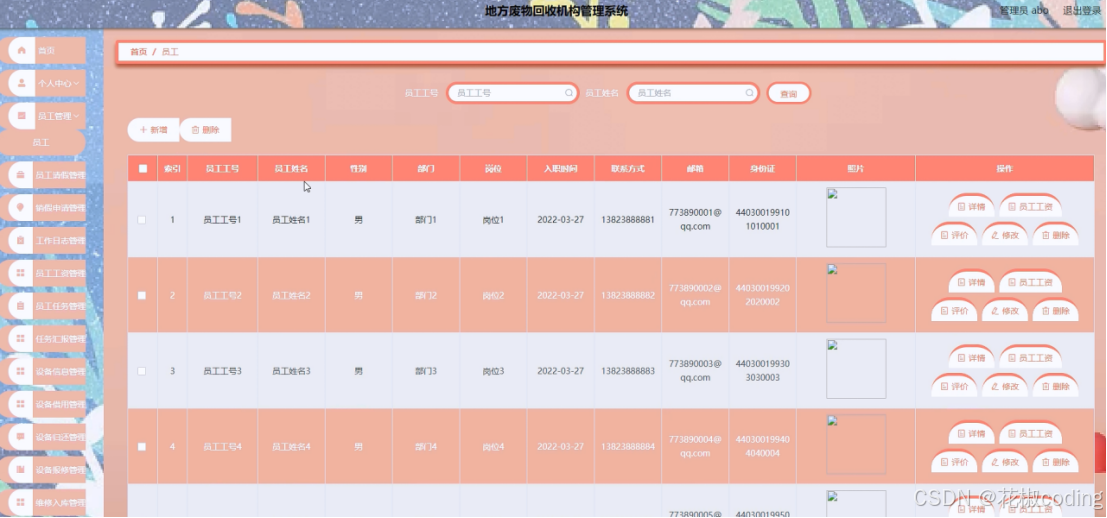1107x518 pixels.
Task: Click 删除 in row of 员工姓名1
Action: tap(1055, 235)
